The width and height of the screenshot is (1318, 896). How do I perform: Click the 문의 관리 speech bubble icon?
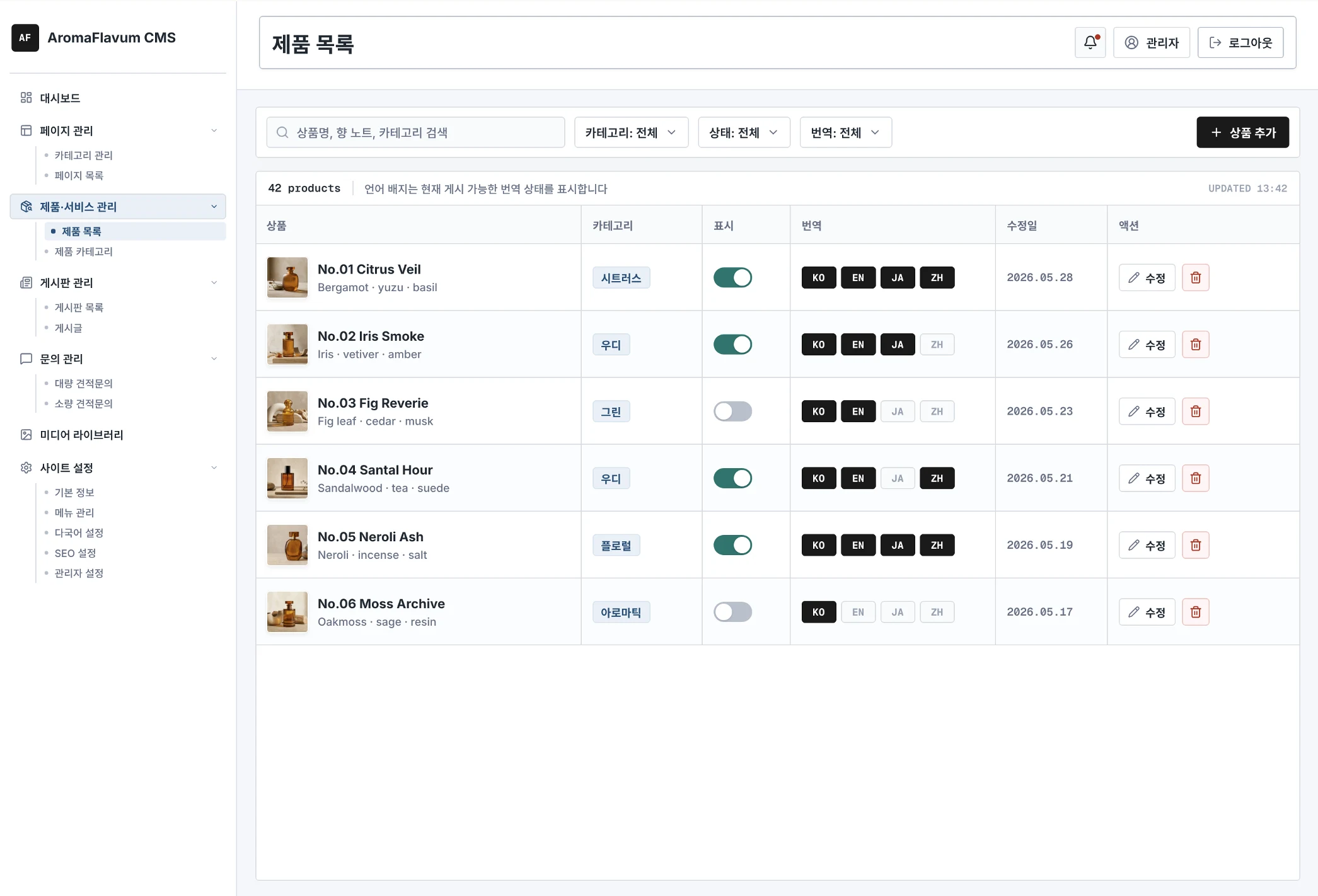[x=26, y=359]
